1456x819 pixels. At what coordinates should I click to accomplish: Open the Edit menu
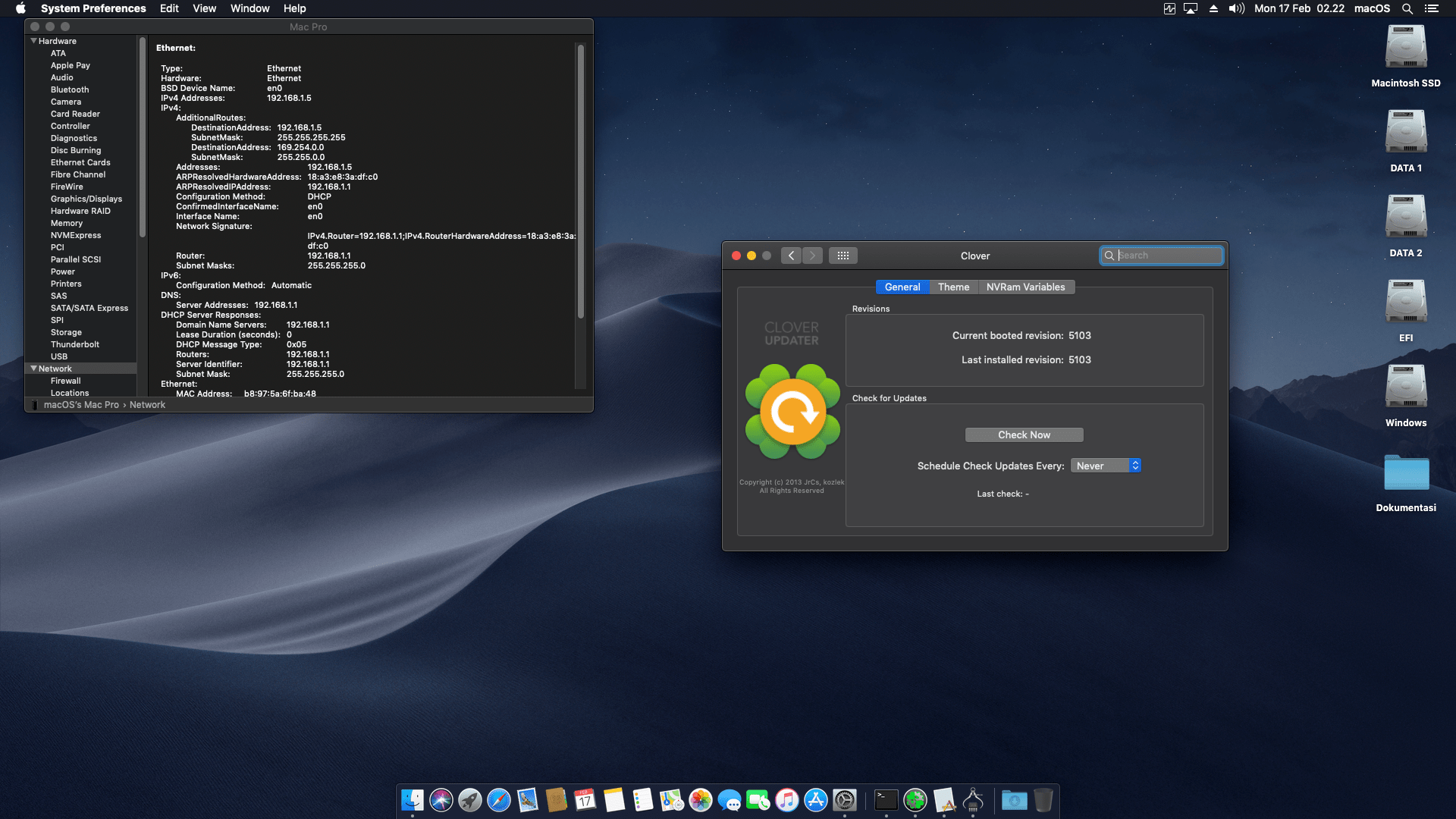(x=169, y=8)
